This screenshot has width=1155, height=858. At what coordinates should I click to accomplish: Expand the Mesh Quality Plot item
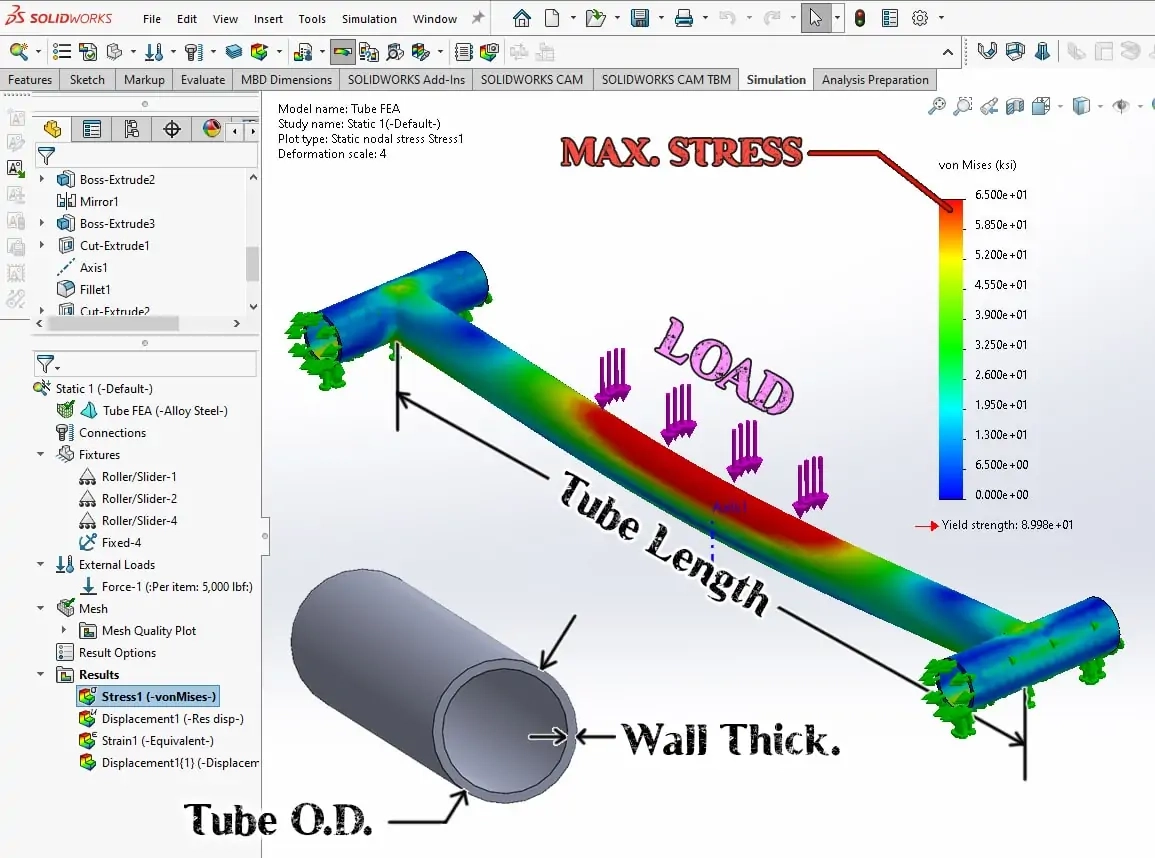pos(64,631)
